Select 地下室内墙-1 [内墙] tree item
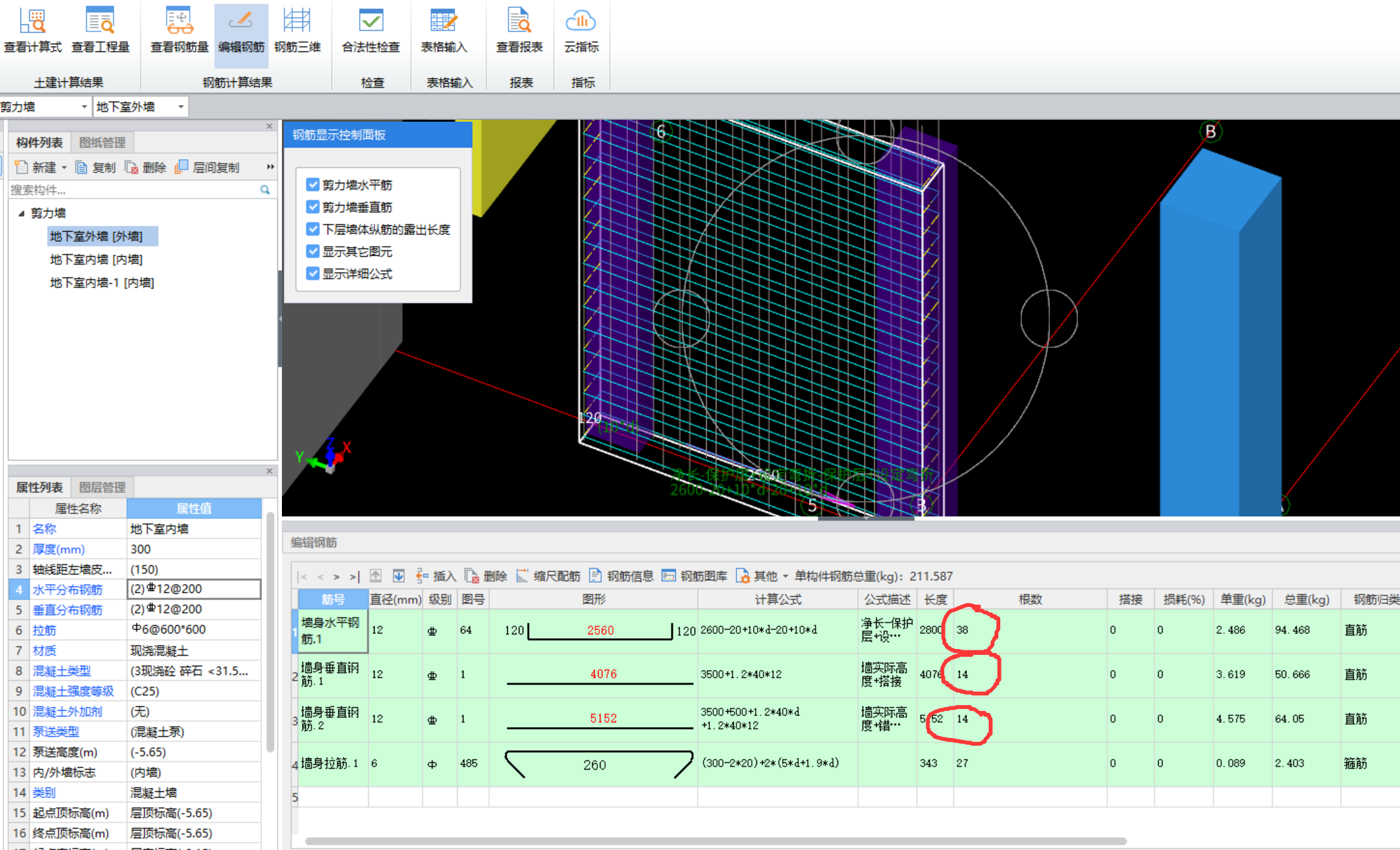Viewport: 1400px width, 850px height. point(102,283)
